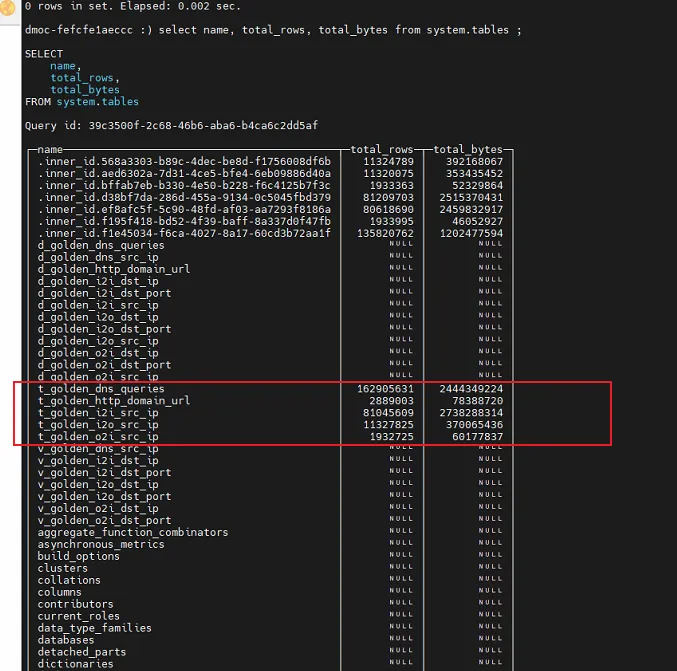This screenshot has width=677, height=671.
Task: Click the typed select query command line
Action: tap(273, 30)
